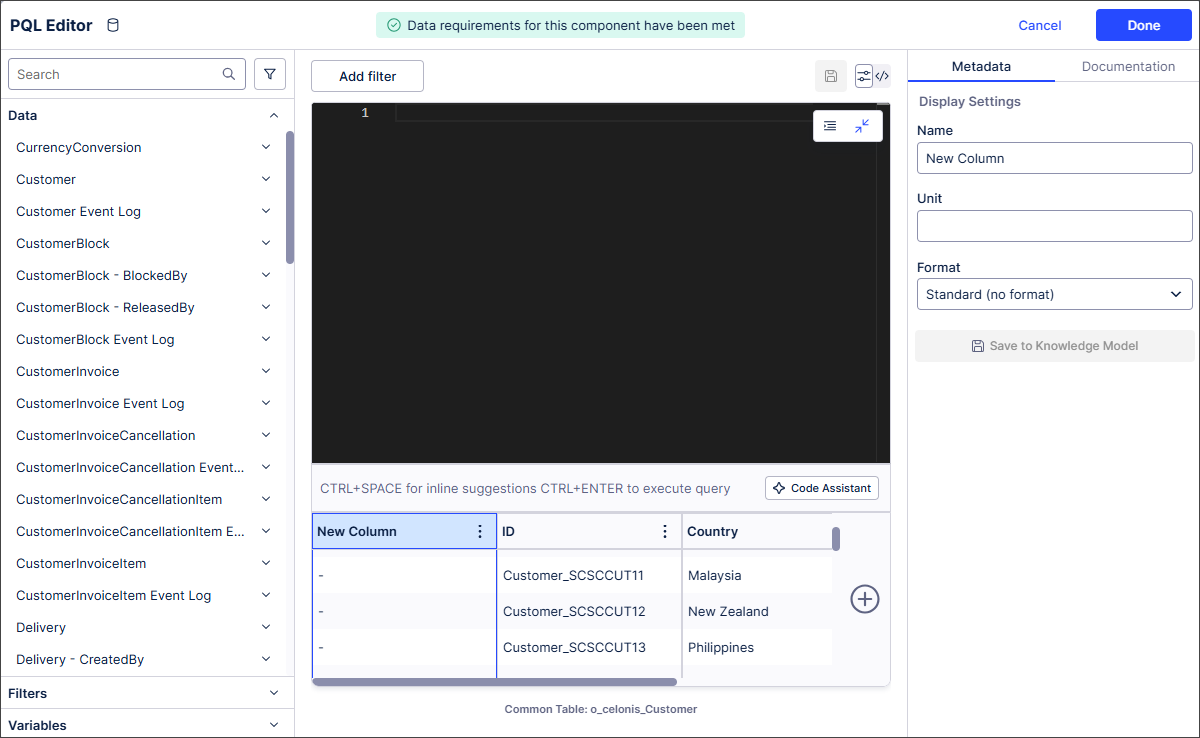Expand CustomerBlock - ReleasedBy chevron
Viewport: 1200px width, 738px height.
266,307
